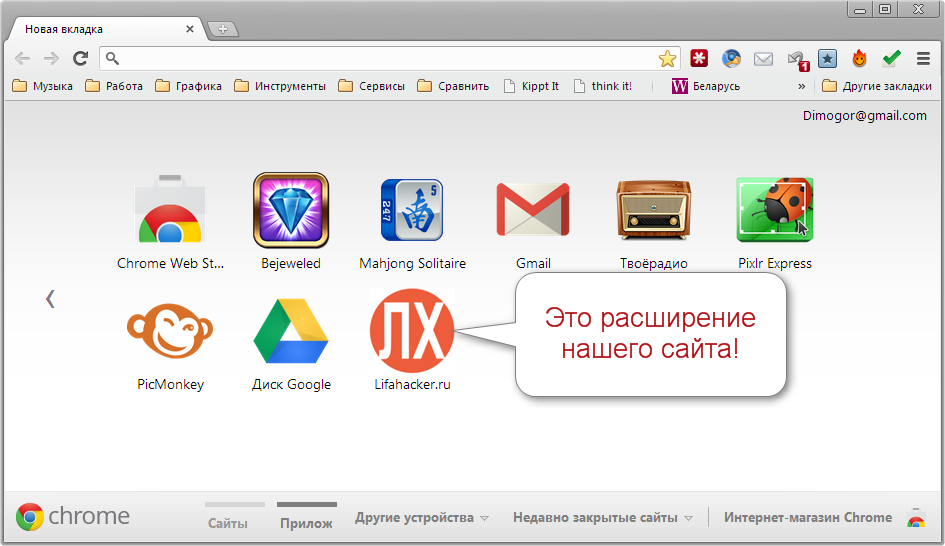Image resolution: width=945 pixels, height=546 pixels.
Task: Show hidden bookmarks via the chevron
Action: tap(801, 86)
